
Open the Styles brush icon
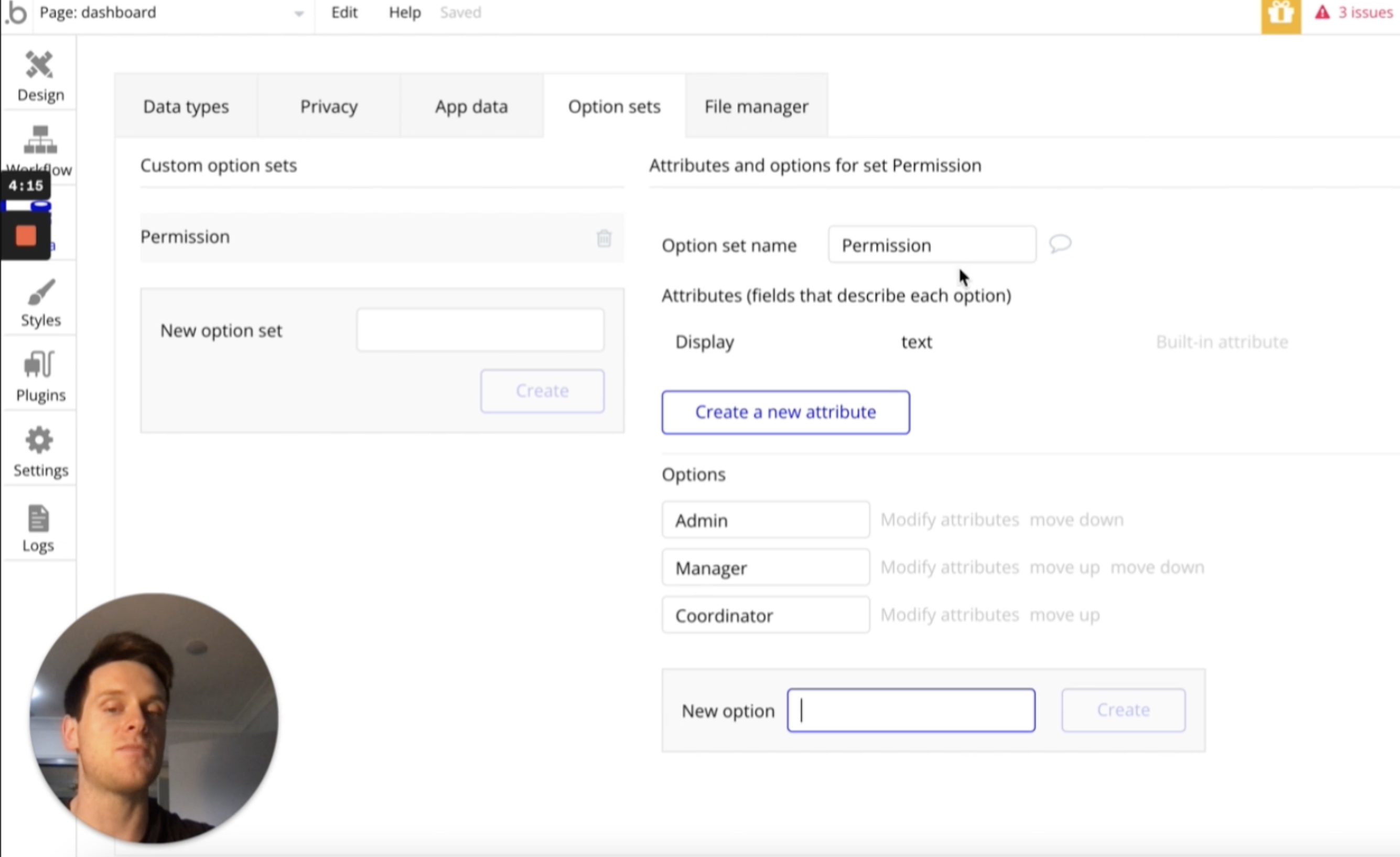(x=40, y=292)
